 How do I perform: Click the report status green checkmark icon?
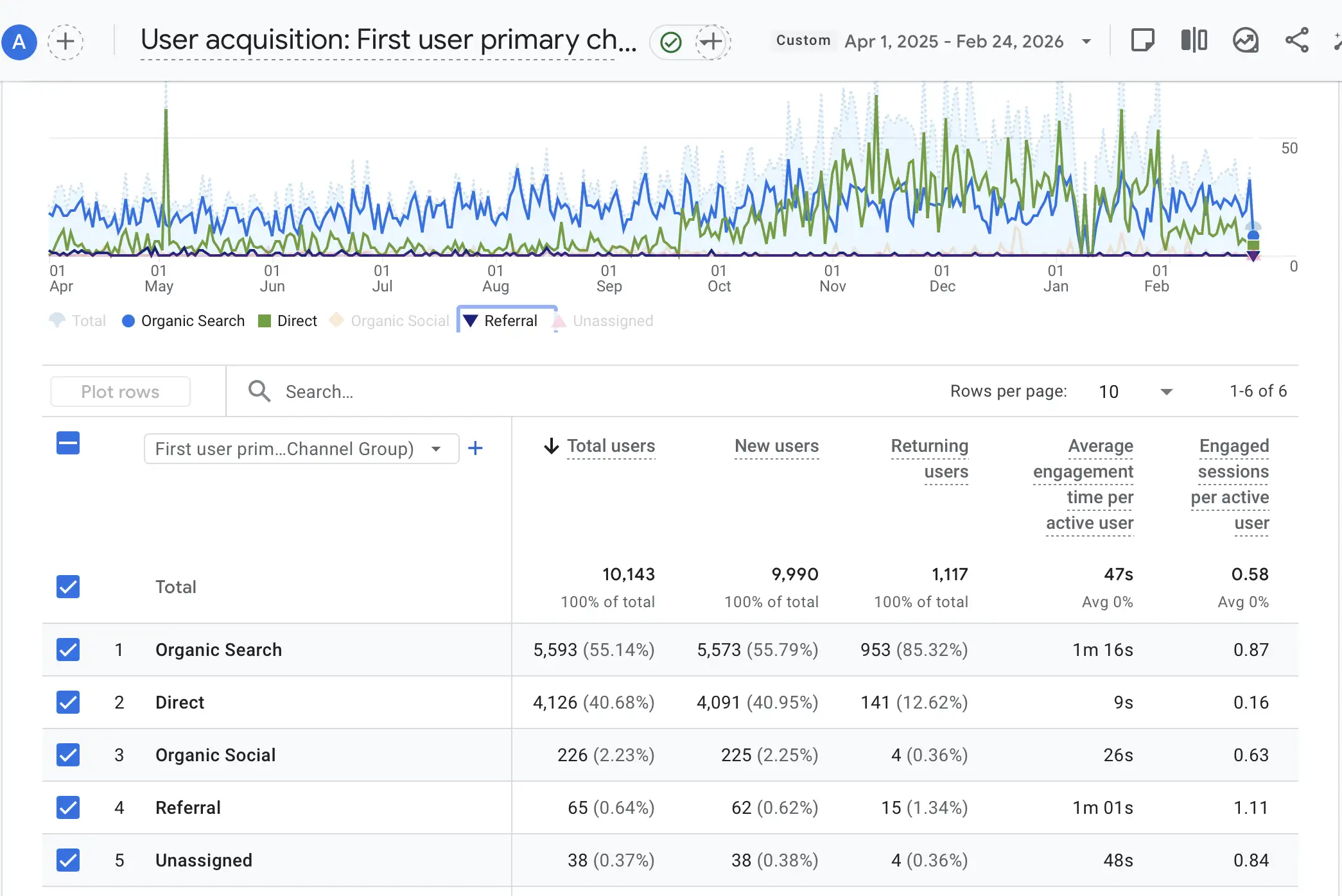670,42
